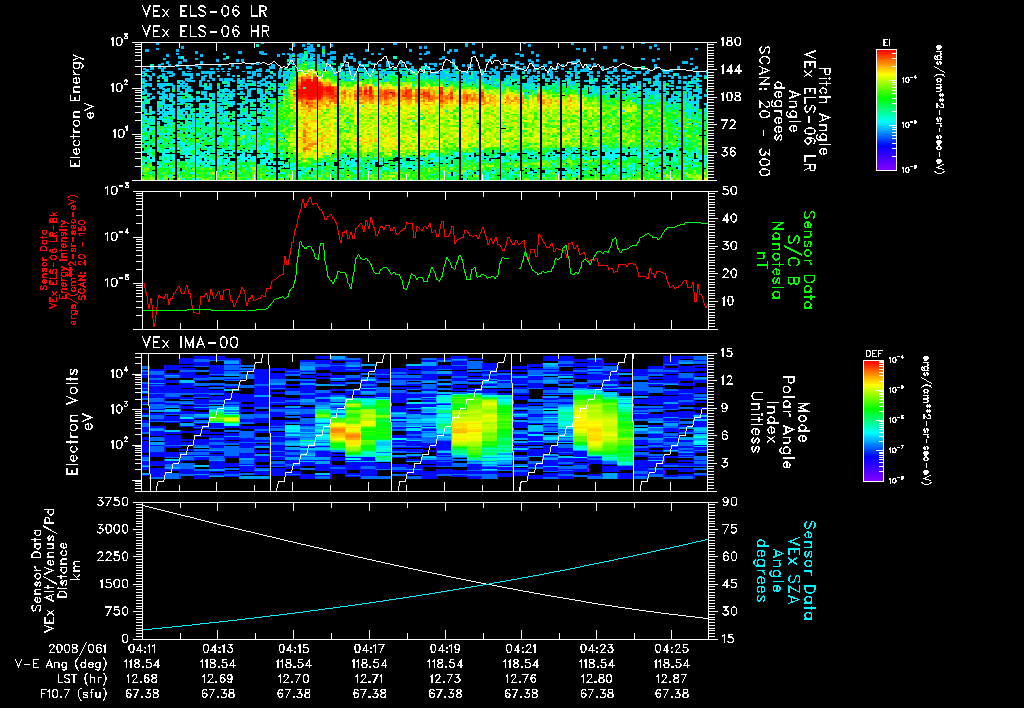The width and height of the screenshot is (1024, 708).
Task: Click the 'SCAN: 20 - 300' label
Action: 764,111
